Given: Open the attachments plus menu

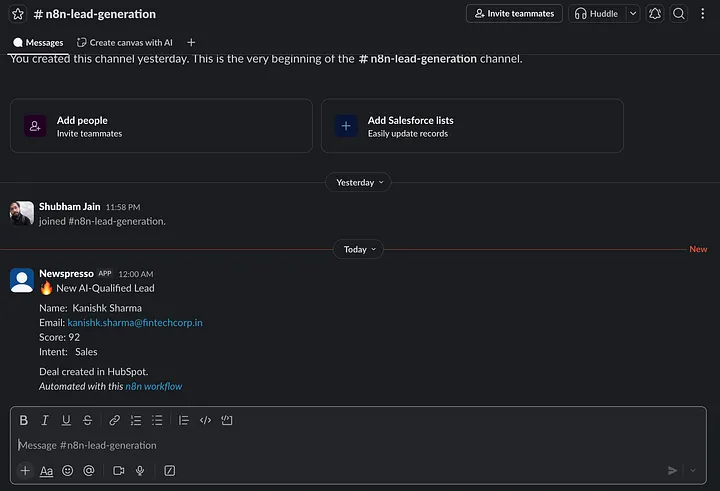Looking at the screenshot, I should [25, 471].
